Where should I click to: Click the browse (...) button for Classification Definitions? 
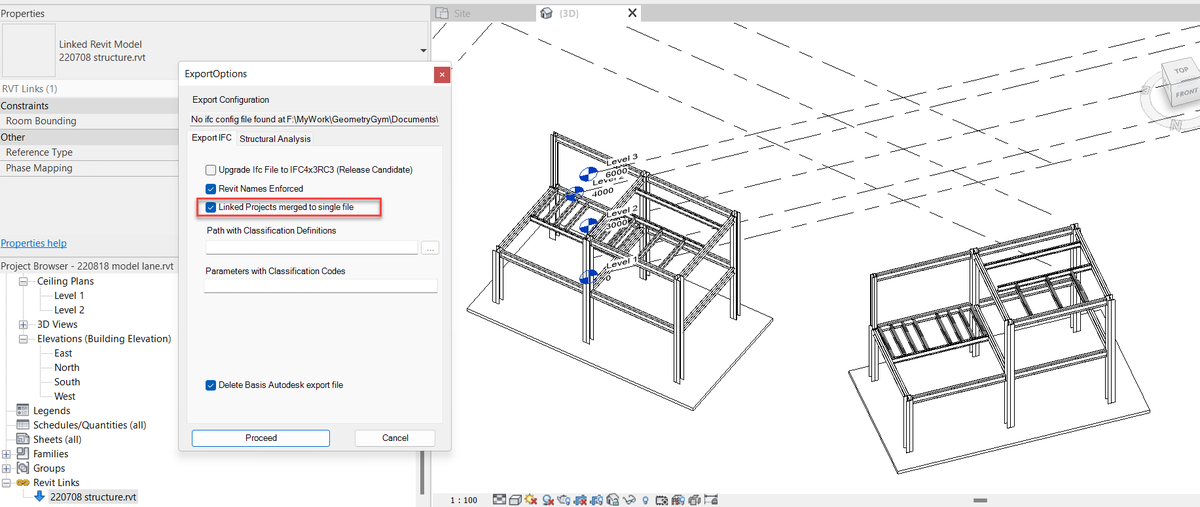coord(430,247)
